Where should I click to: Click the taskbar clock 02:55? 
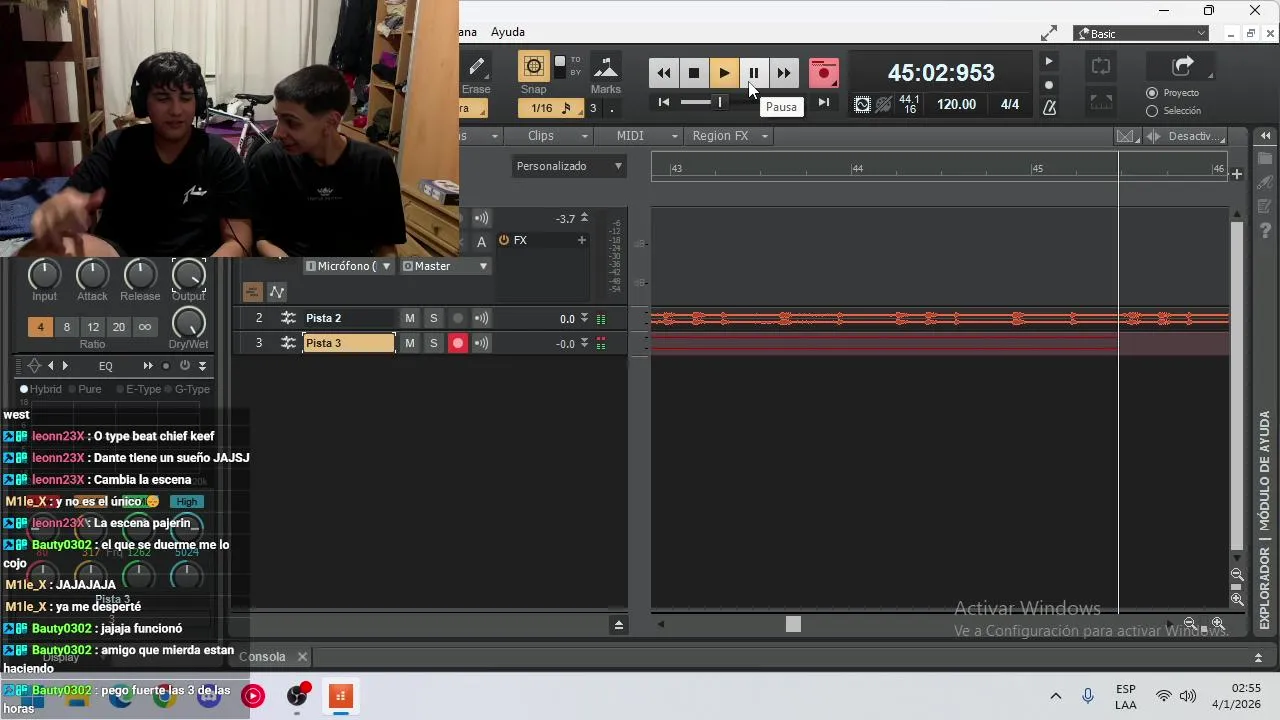coord(1246,688)
